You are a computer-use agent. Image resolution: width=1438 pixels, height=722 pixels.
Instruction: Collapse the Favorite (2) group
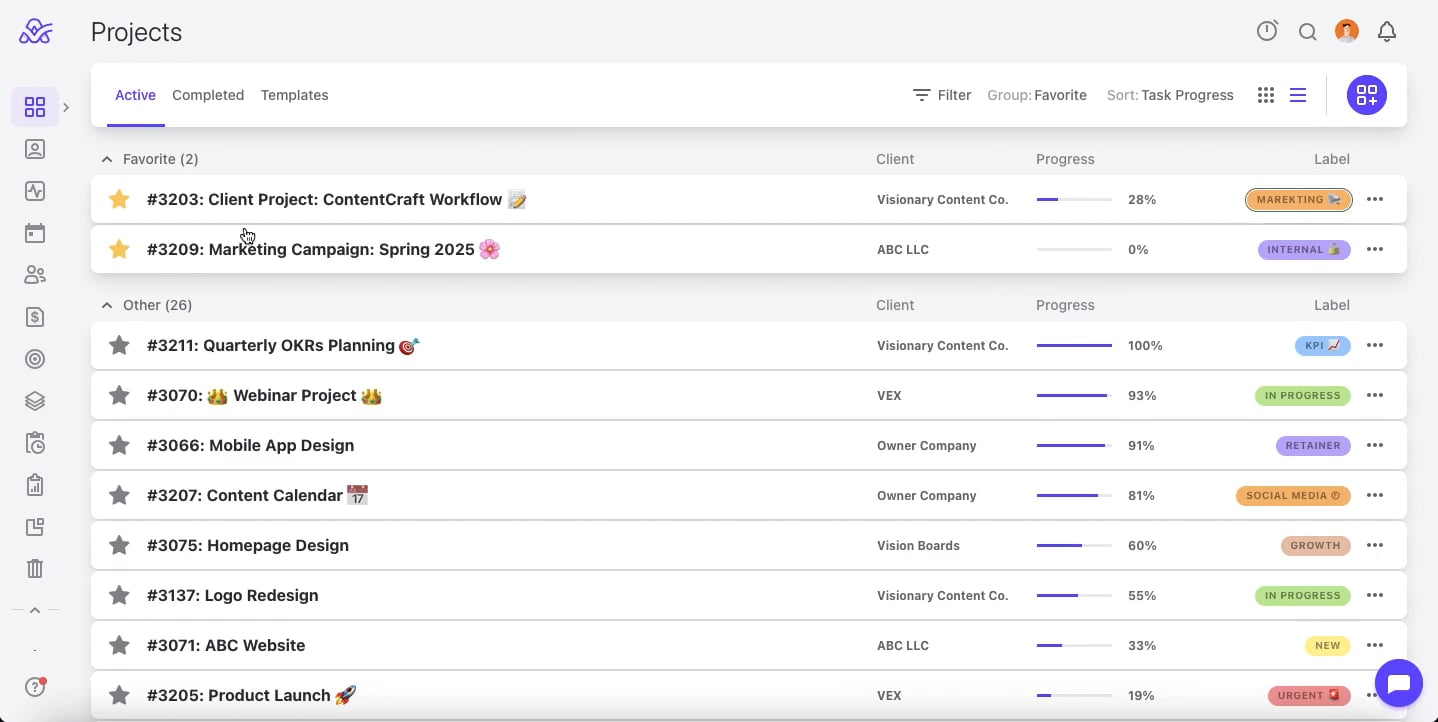click(107, 159)
